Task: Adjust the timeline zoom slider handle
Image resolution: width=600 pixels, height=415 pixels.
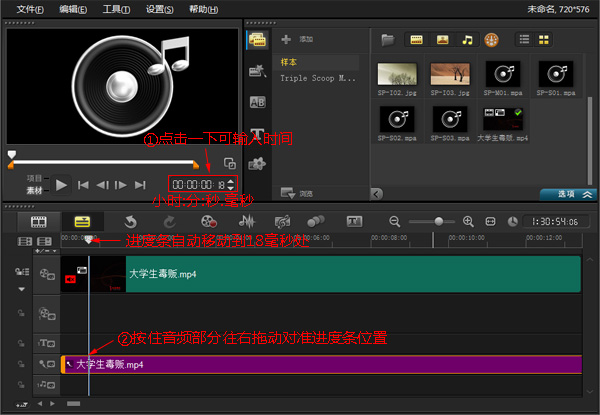Action: (439, 221)
